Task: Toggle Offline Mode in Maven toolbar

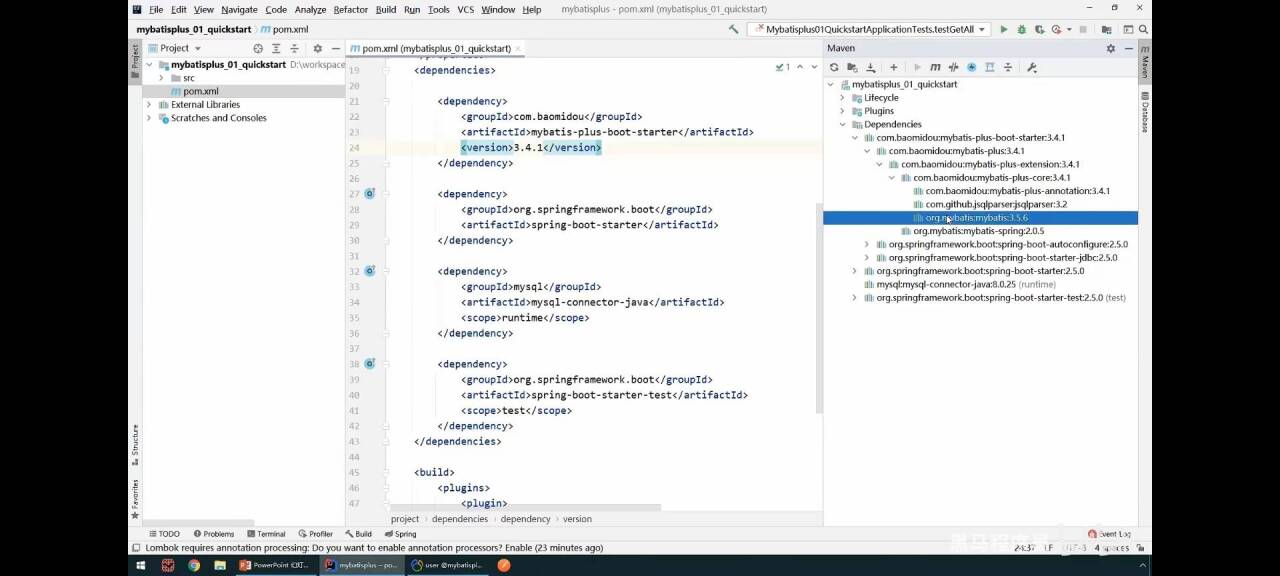Action: [x=953, y=67]
